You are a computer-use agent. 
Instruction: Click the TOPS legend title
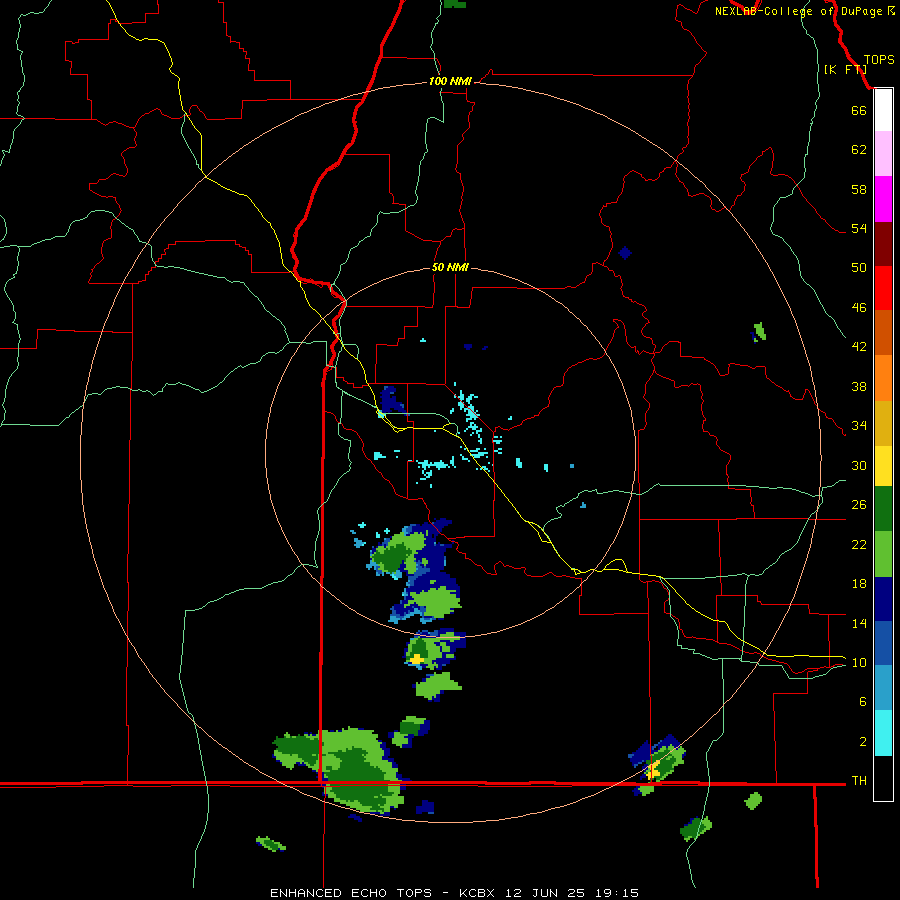(x=879, y=60)
